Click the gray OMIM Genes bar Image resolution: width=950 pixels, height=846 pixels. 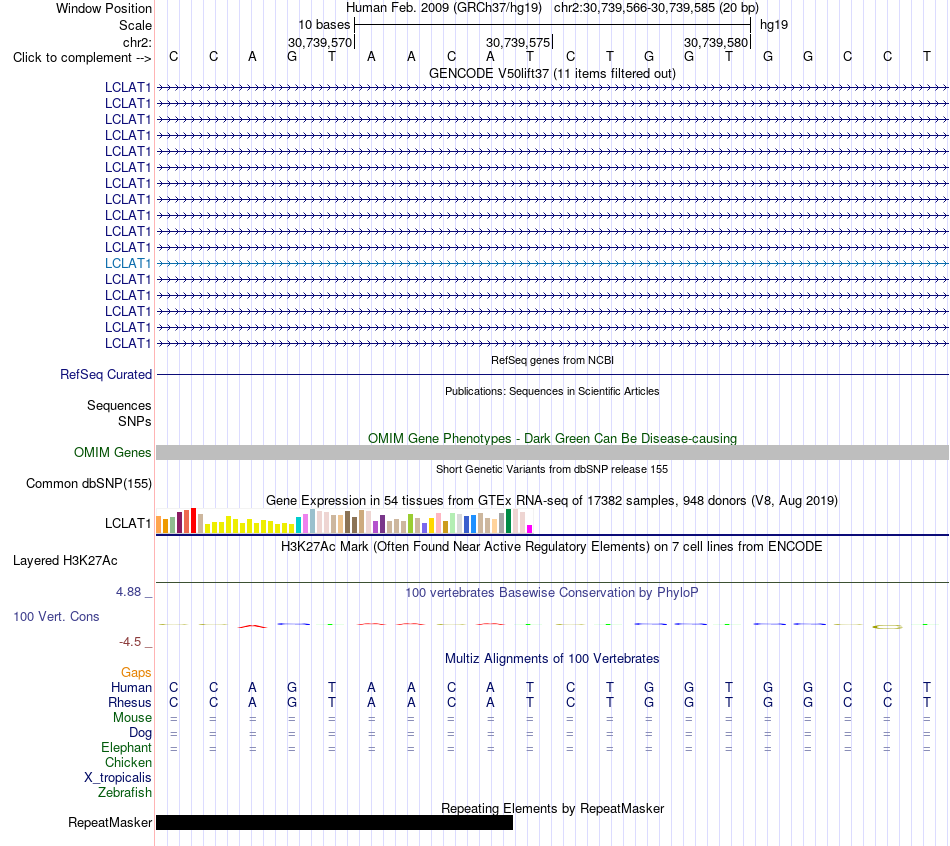[x=552, y=452]
